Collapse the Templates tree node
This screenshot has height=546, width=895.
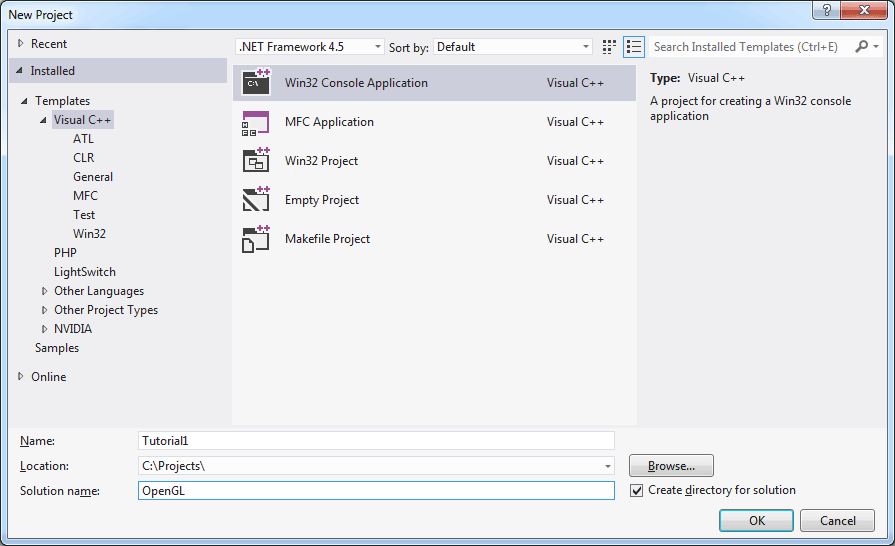point(24,101)
